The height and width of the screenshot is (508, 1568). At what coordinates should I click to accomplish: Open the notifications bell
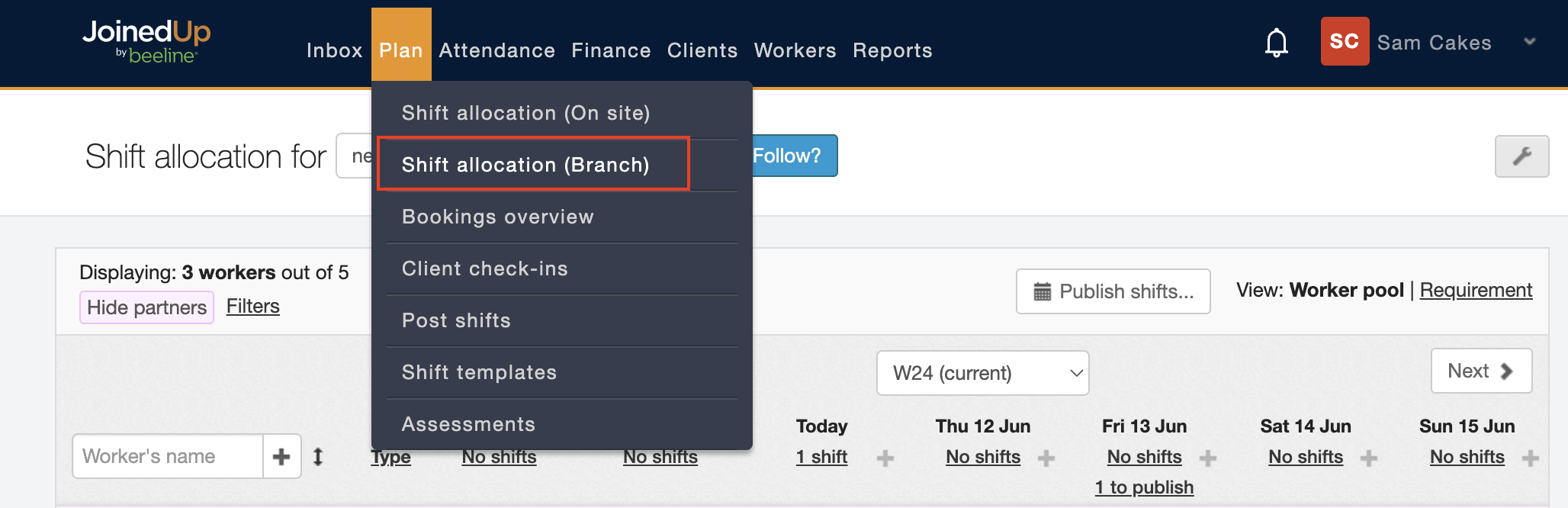point(1276,43)
